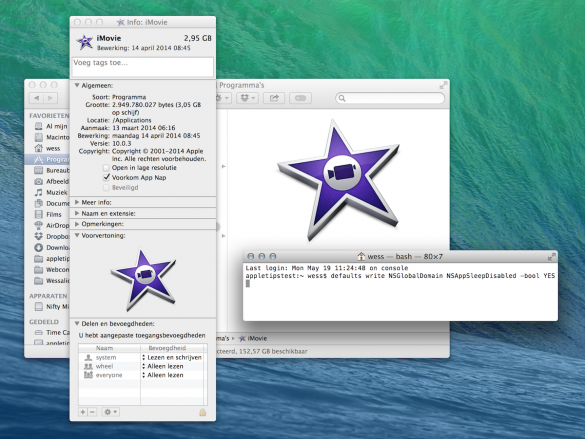Screen dimensions: 585x439
Task: Open Downloads in Finder sidebar
Action: click(x=51, y=247)
